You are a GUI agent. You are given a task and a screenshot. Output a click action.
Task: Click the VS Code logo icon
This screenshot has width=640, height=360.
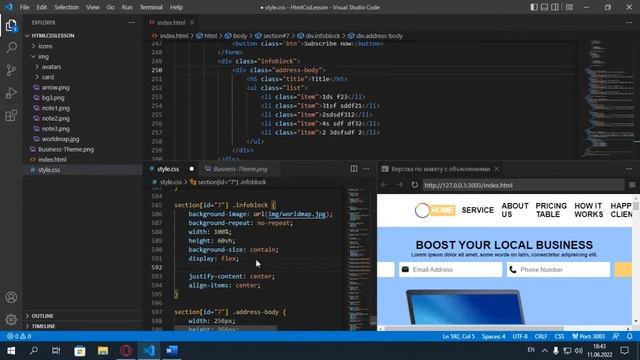[x=9, y=7]
